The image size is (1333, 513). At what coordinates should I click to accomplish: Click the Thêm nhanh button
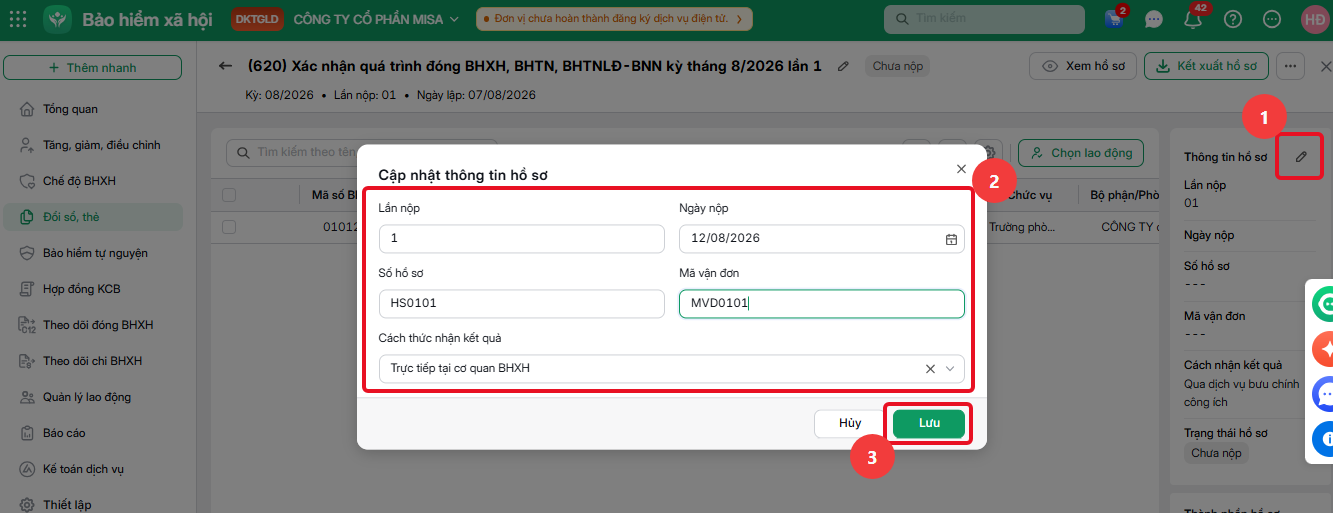[92, 67]
